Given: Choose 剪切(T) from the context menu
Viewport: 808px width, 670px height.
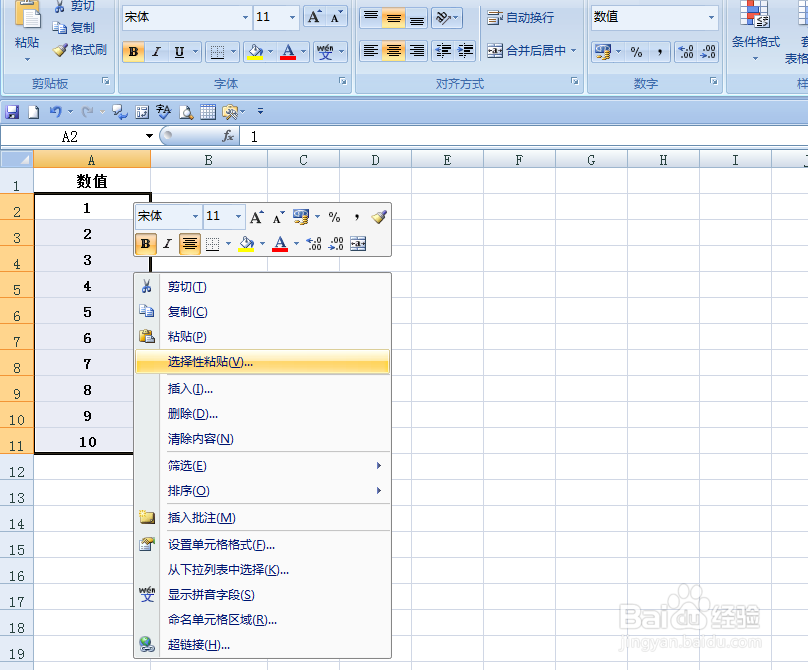Looking at the screenshot, I should click(x=262, y=287).
